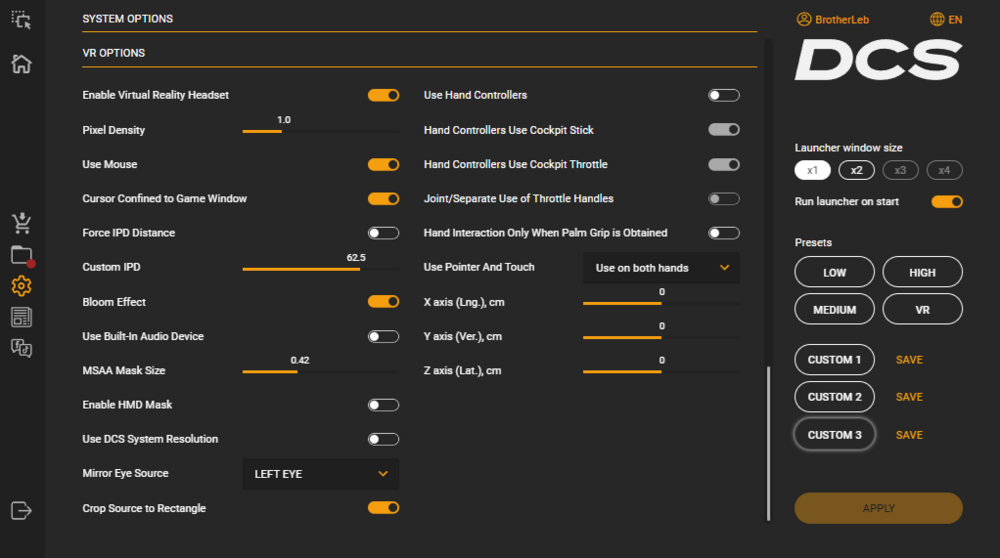Disable the Enable Virtual Reality Headset toggle
Viewport: 1000px width, 558px height.
tap(383, 95)
